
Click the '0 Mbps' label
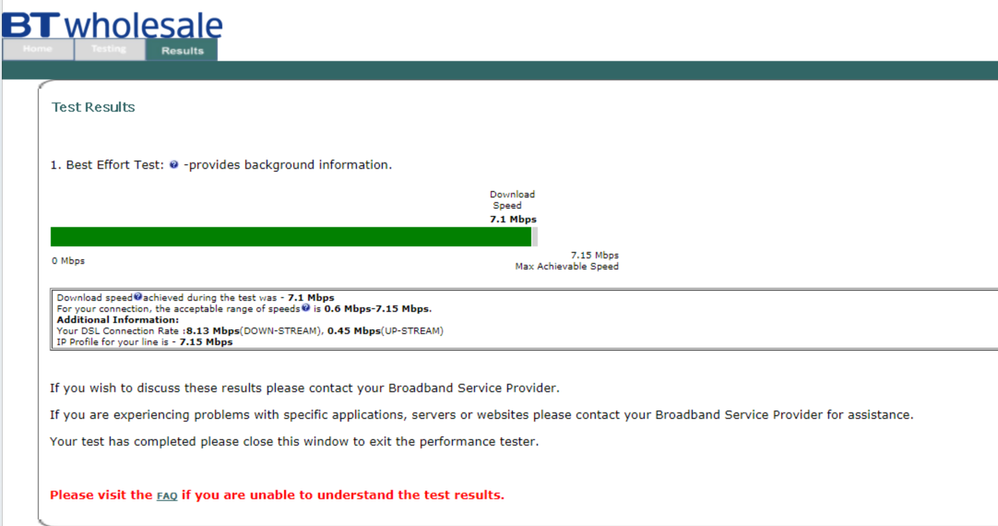pos(68,260)
